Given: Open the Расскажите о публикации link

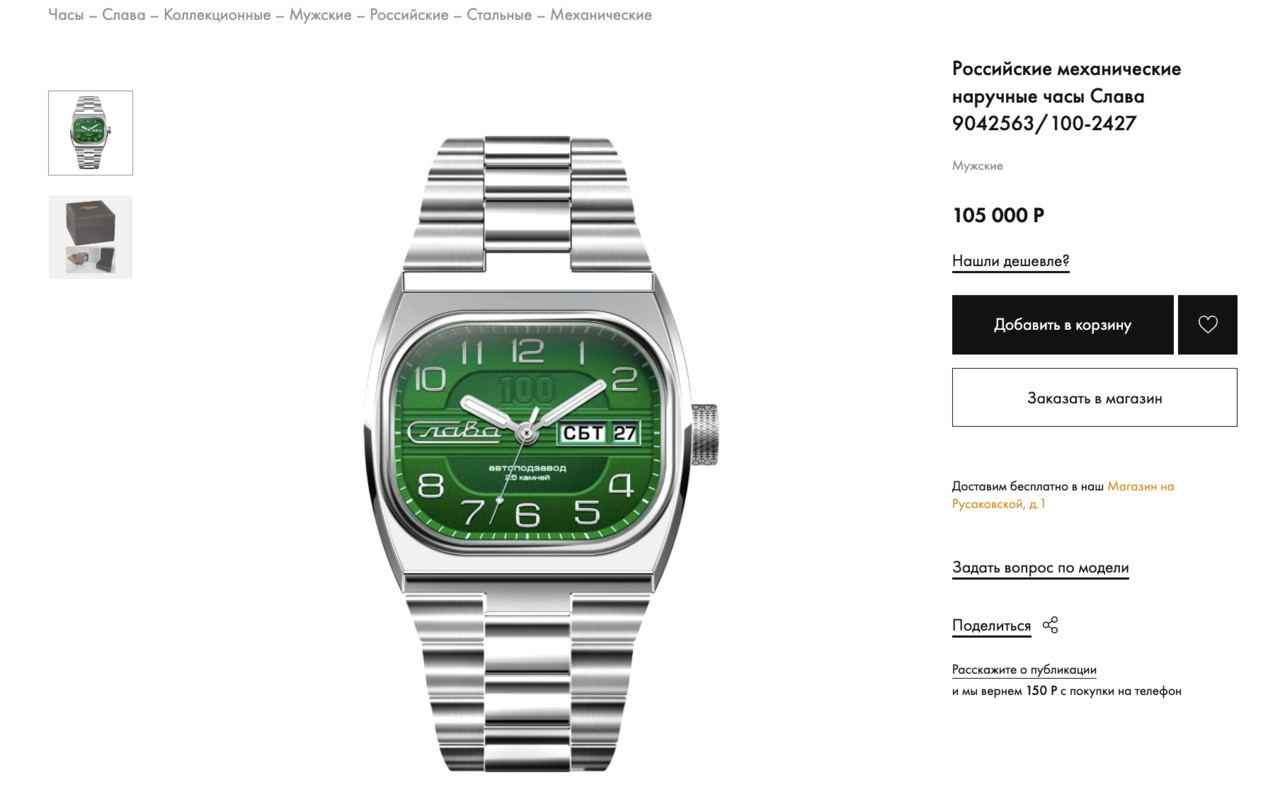Looking at the screenshot, I should coord(1024,669).
